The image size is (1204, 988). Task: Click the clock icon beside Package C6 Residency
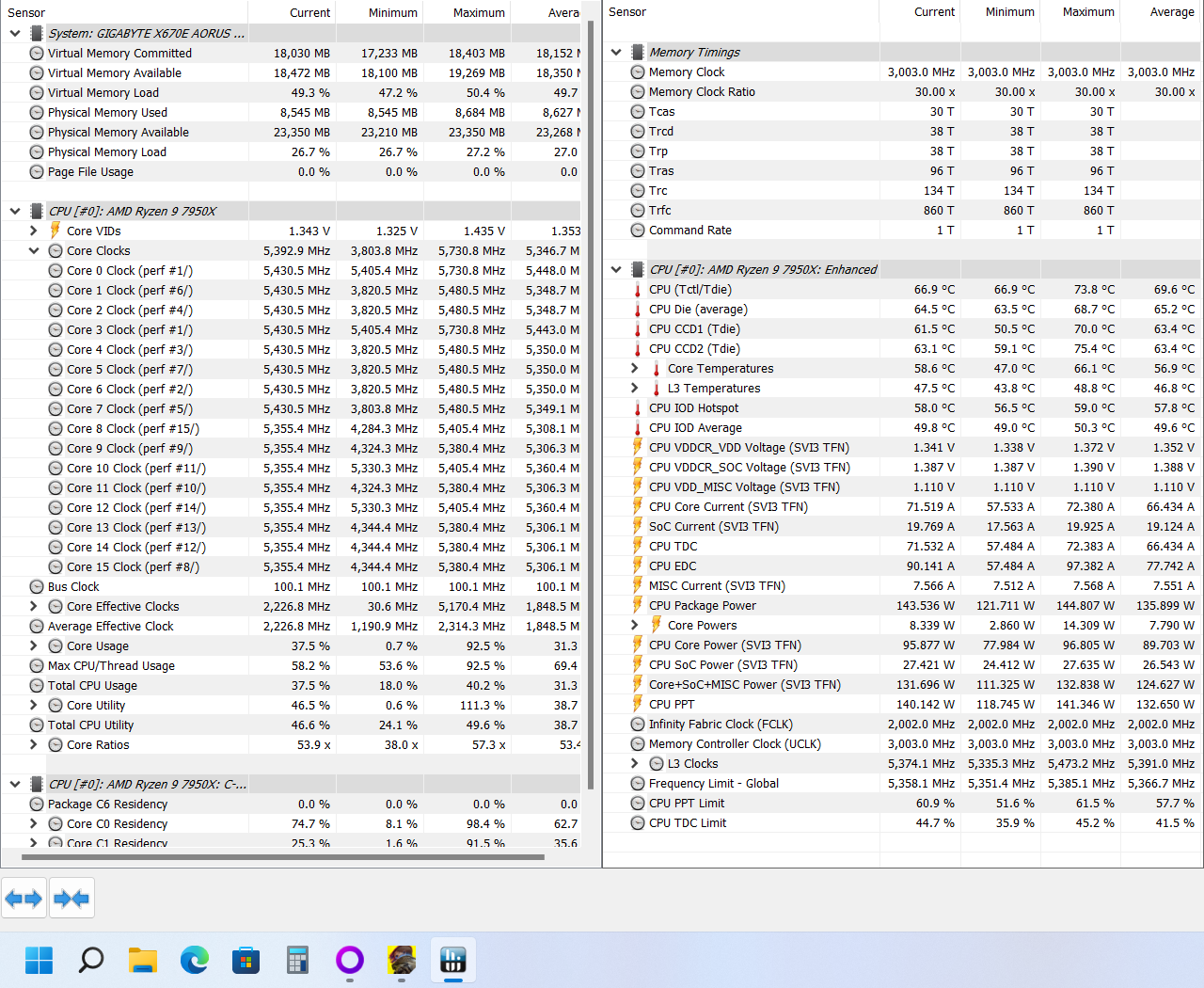(x=37, y=805)
